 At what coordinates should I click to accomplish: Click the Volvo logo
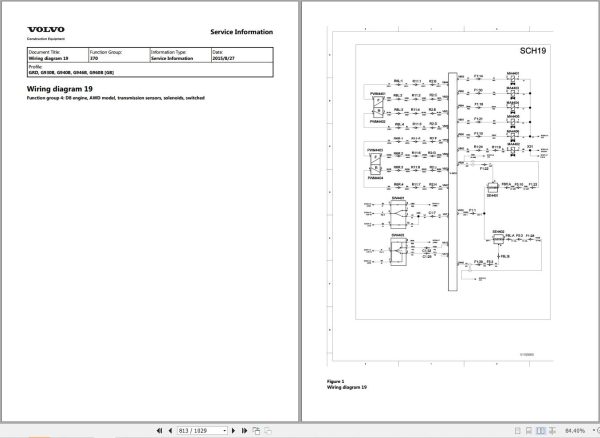[46, 29]
